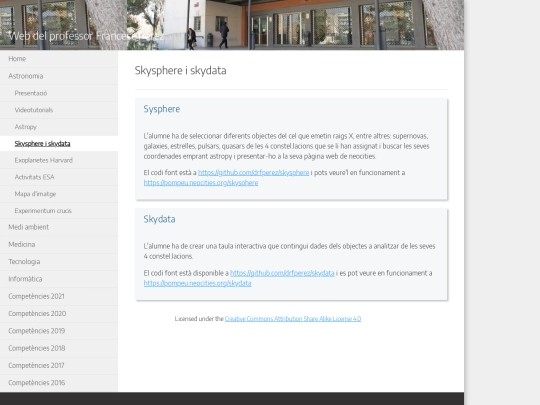Go to the Presentació page

click(x=59, y=93)
